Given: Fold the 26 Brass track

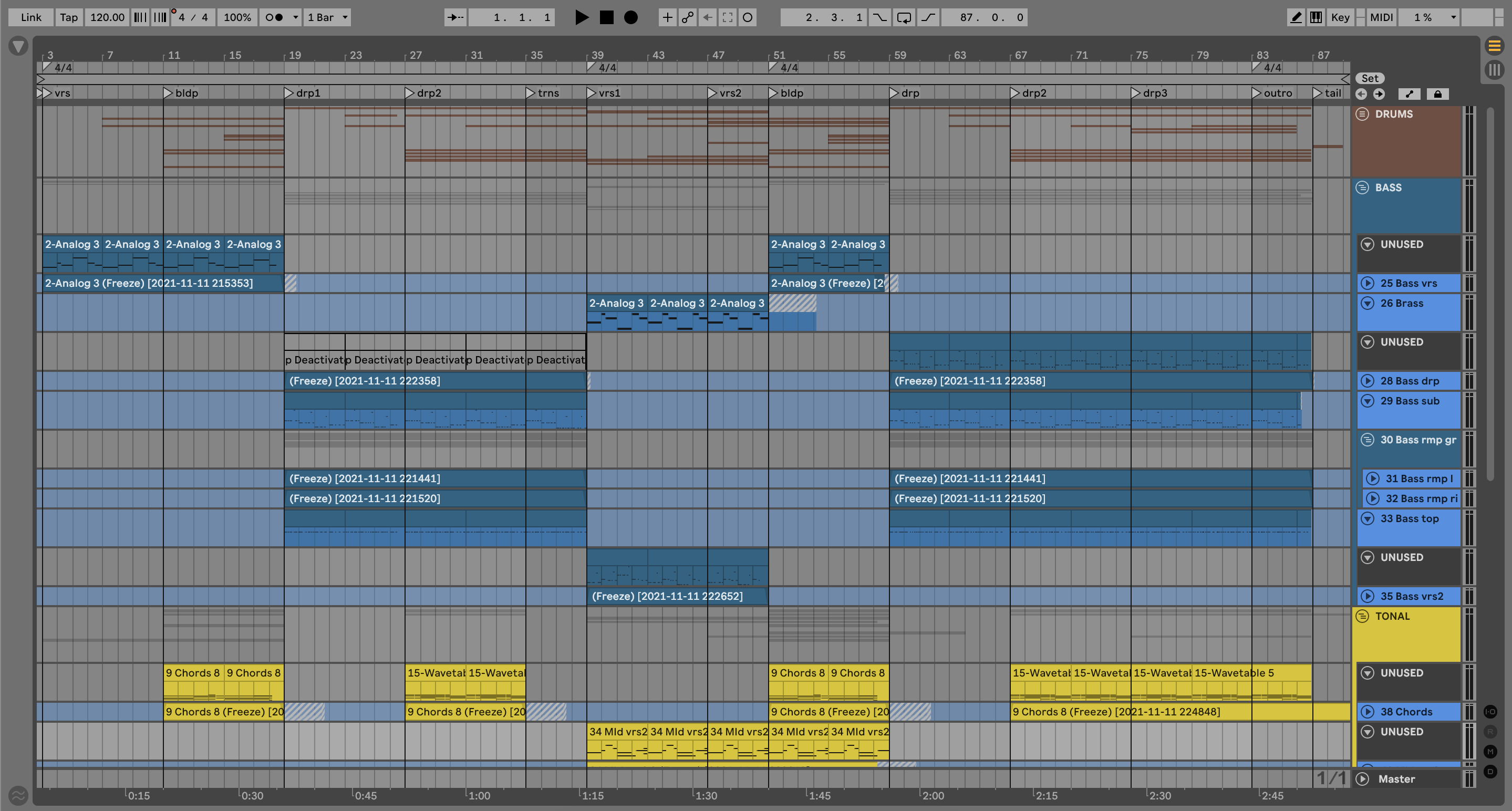Looking at the screenshot, I should [1368, 304].
